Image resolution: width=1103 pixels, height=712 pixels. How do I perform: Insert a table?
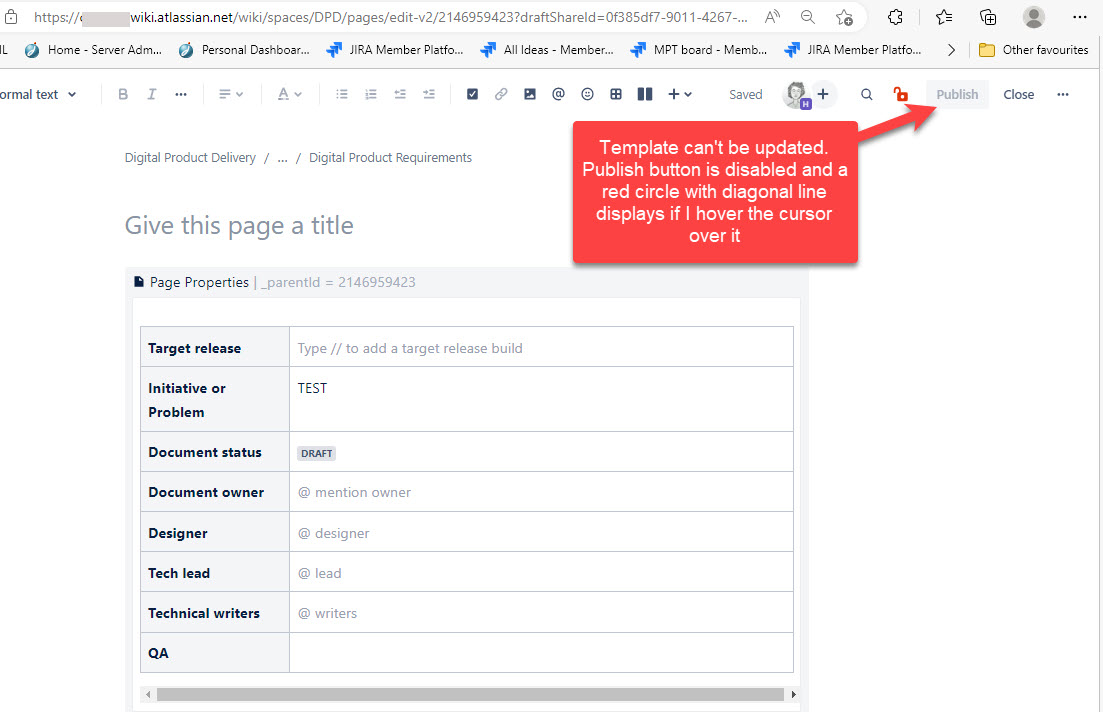click(616, 94)
